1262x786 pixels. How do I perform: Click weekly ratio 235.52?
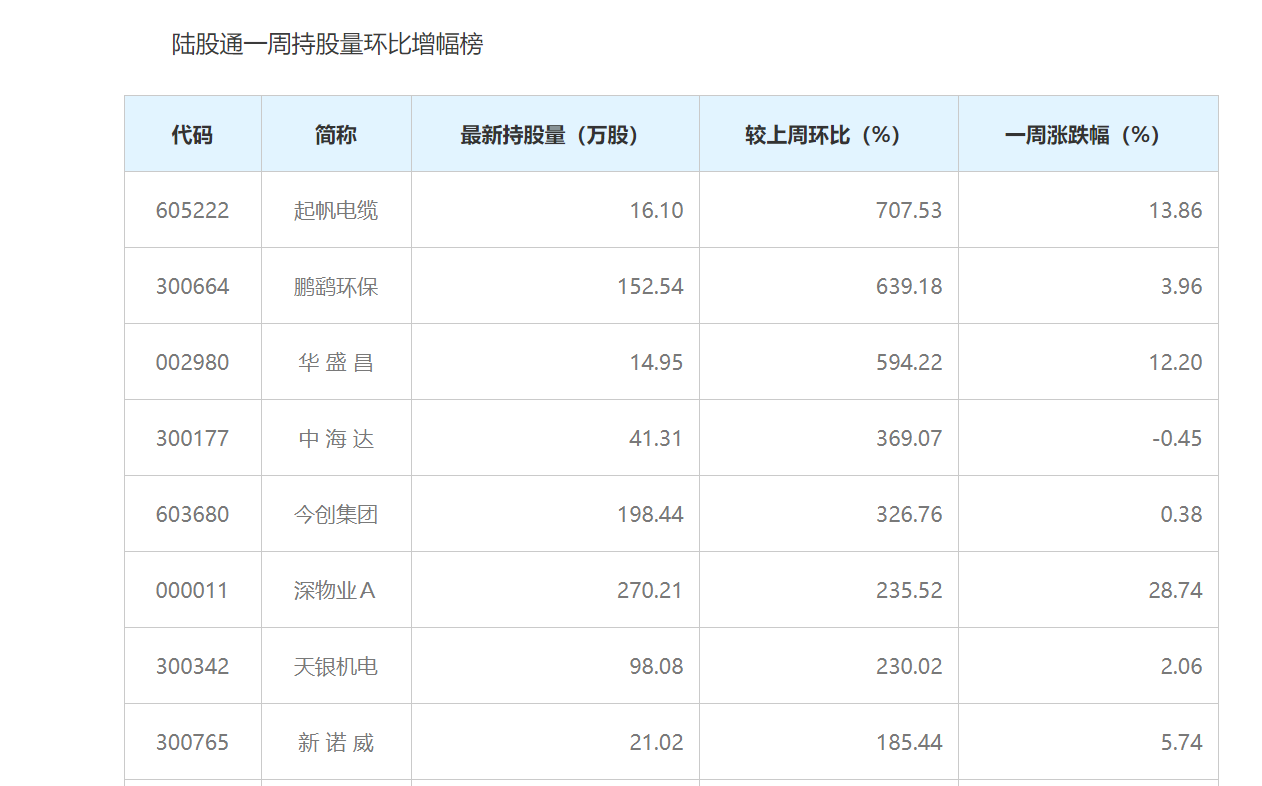pos(909,591)
